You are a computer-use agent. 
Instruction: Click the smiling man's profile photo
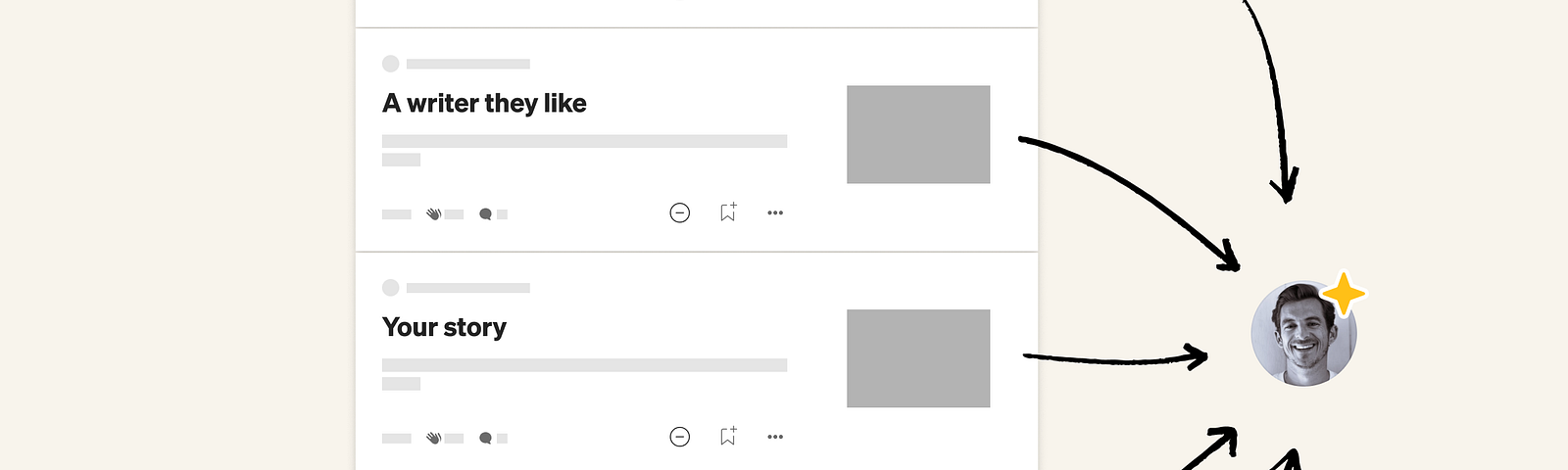1301,336
